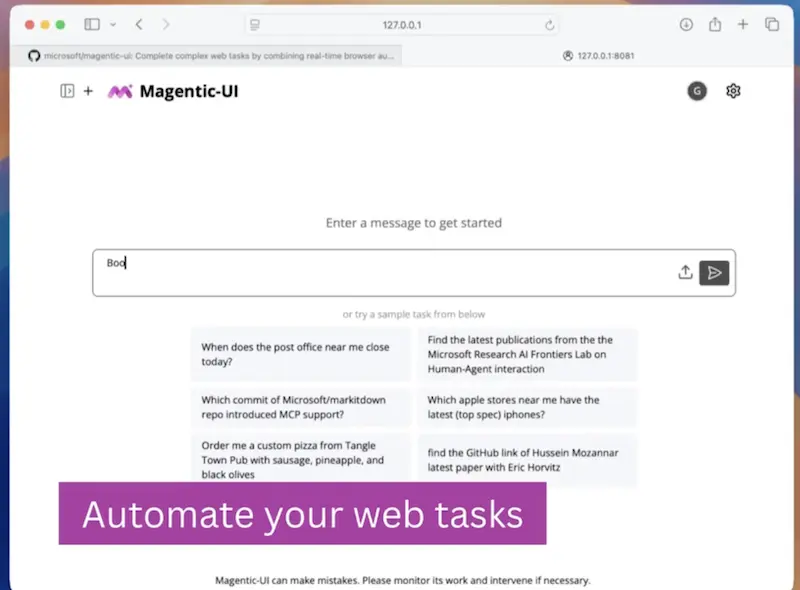The height and width of the screenshot is (590, 800).
Task: Click the page reader icon in address bar
Action: [255, 24]
